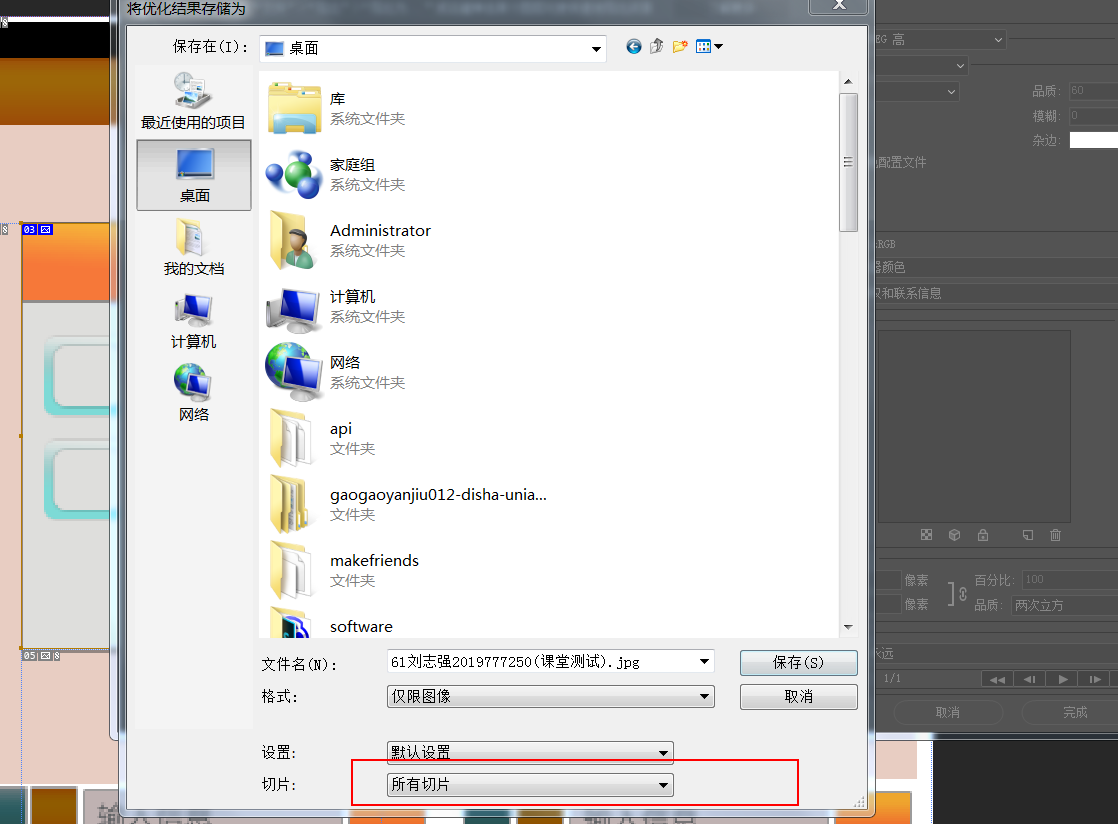Click the 保存(S) button
The height and width of the screenshot is (824, 1118).
(x=798, y=662)
